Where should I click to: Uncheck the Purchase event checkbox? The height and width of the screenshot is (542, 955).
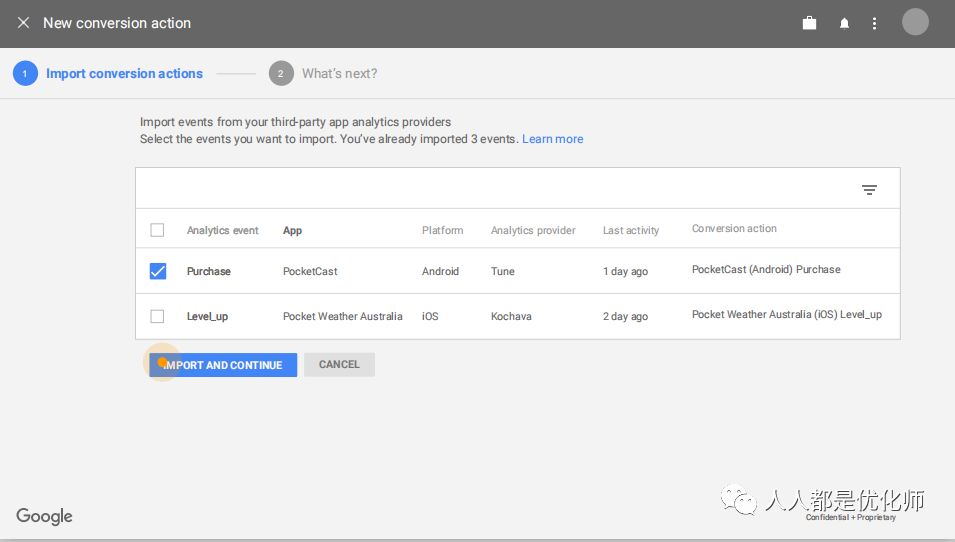tap(158, 271)
